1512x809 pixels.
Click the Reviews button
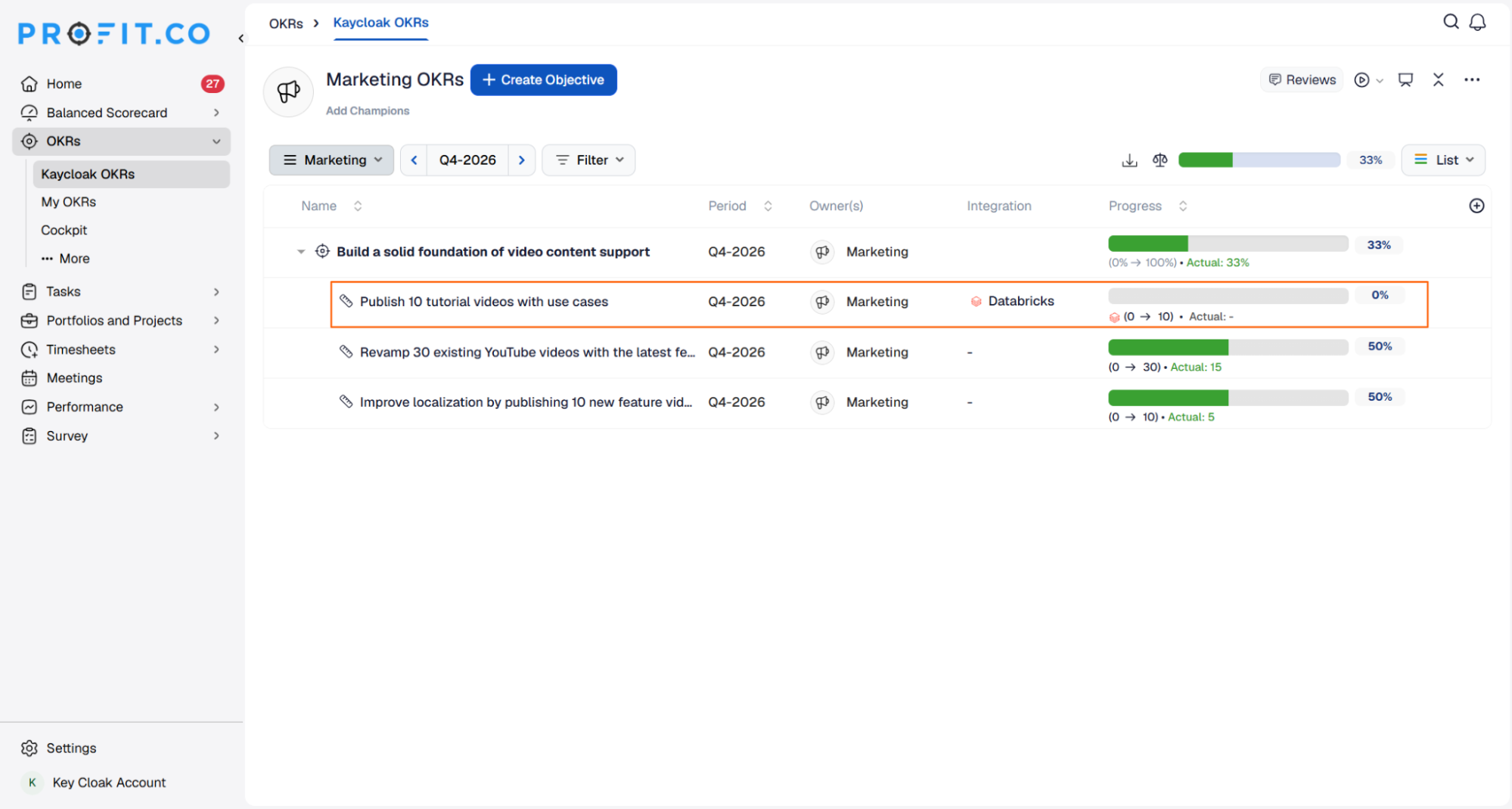coord(1302,79)
